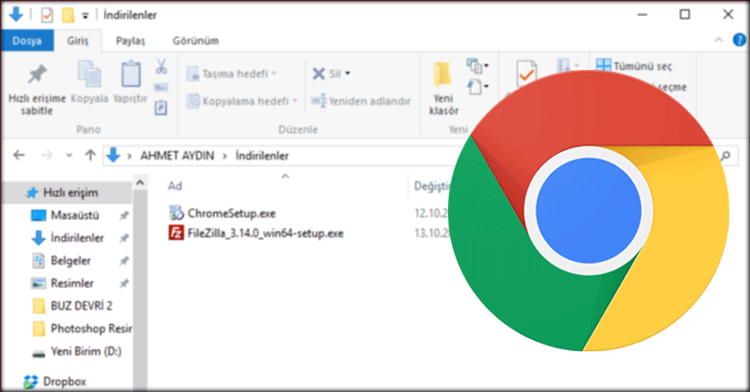Click the up-one-level arrow
The image size is (750, 392).
(x=90, y=155)
